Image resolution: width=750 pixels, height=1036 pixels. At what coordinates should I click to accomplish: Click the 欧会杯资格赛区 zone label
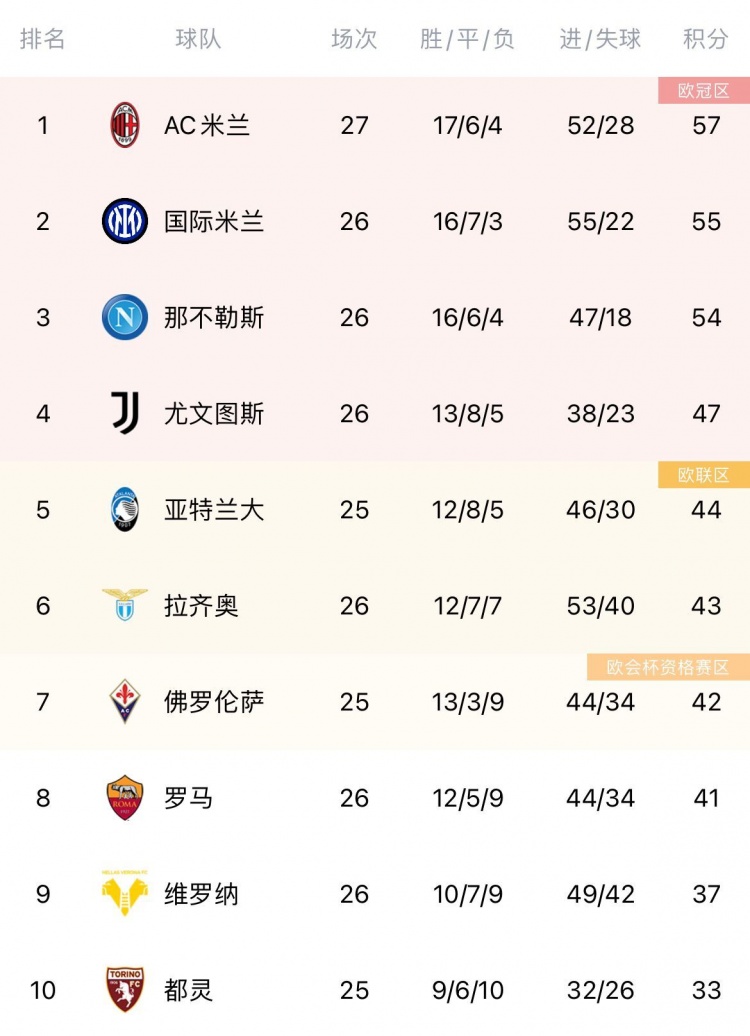(x=668, y=667)
